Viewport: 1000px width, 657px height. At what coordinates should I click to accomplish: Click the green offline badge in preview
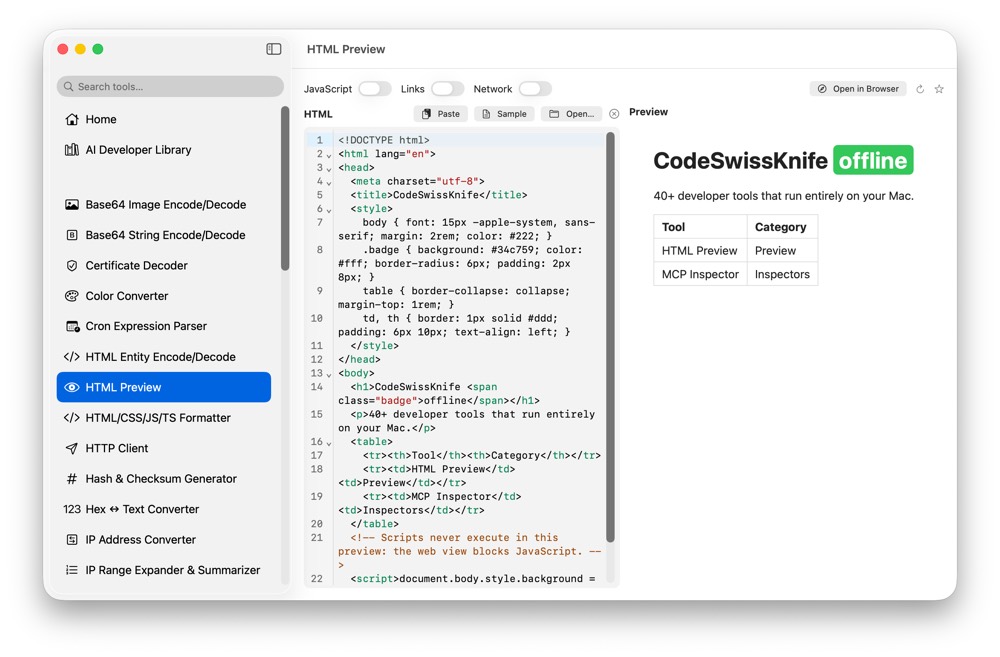click(873, 160)
